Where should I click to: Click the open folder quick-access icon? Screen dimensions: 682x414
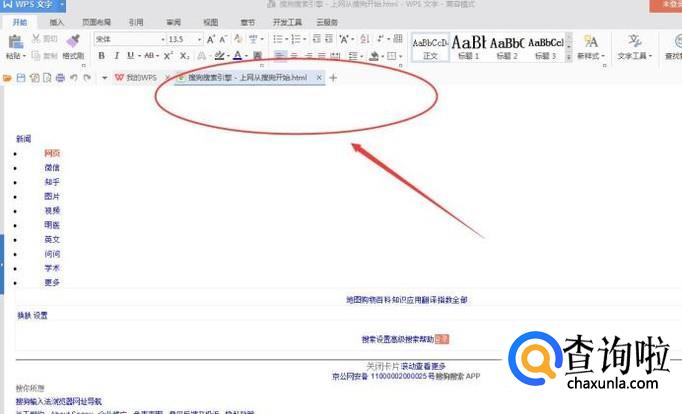tap(7, 78)
